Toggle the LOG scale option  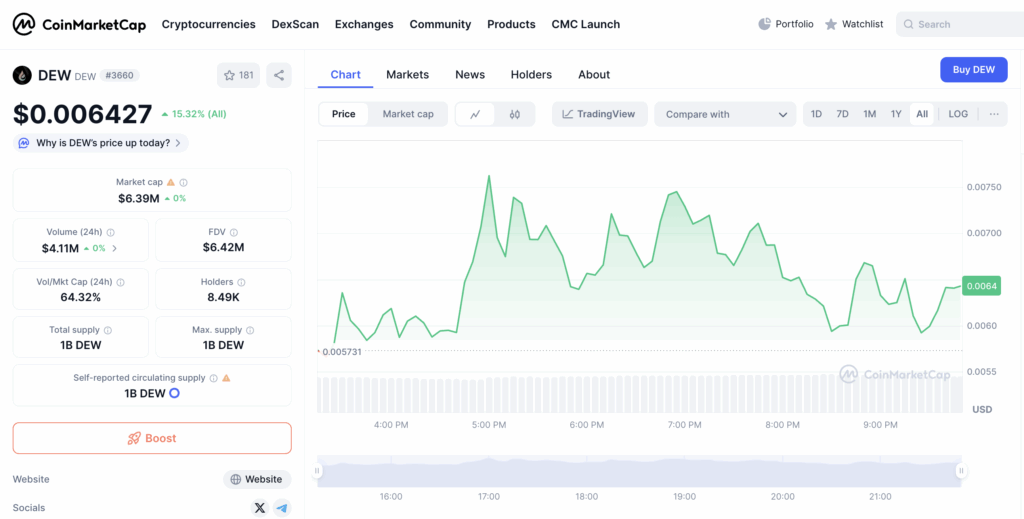click(958, 114)
